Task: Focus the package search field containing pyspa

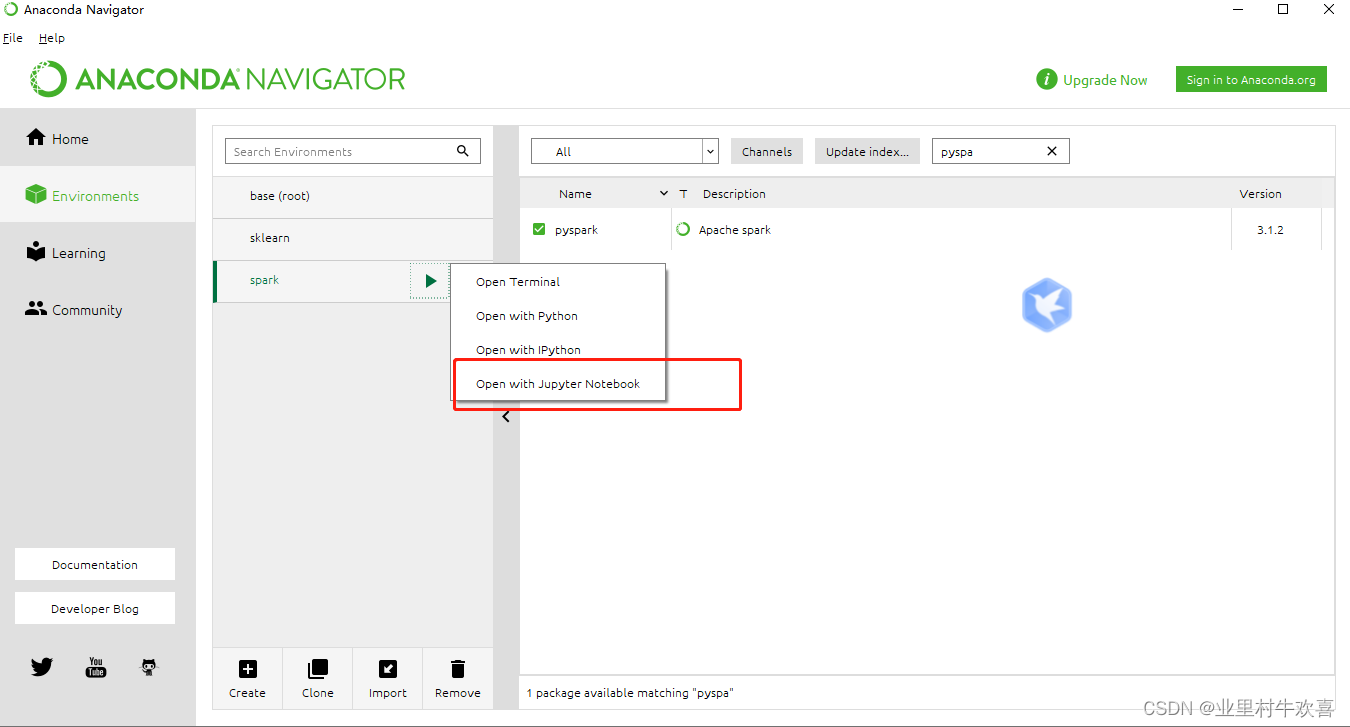Action: (x=1000, y=151)
